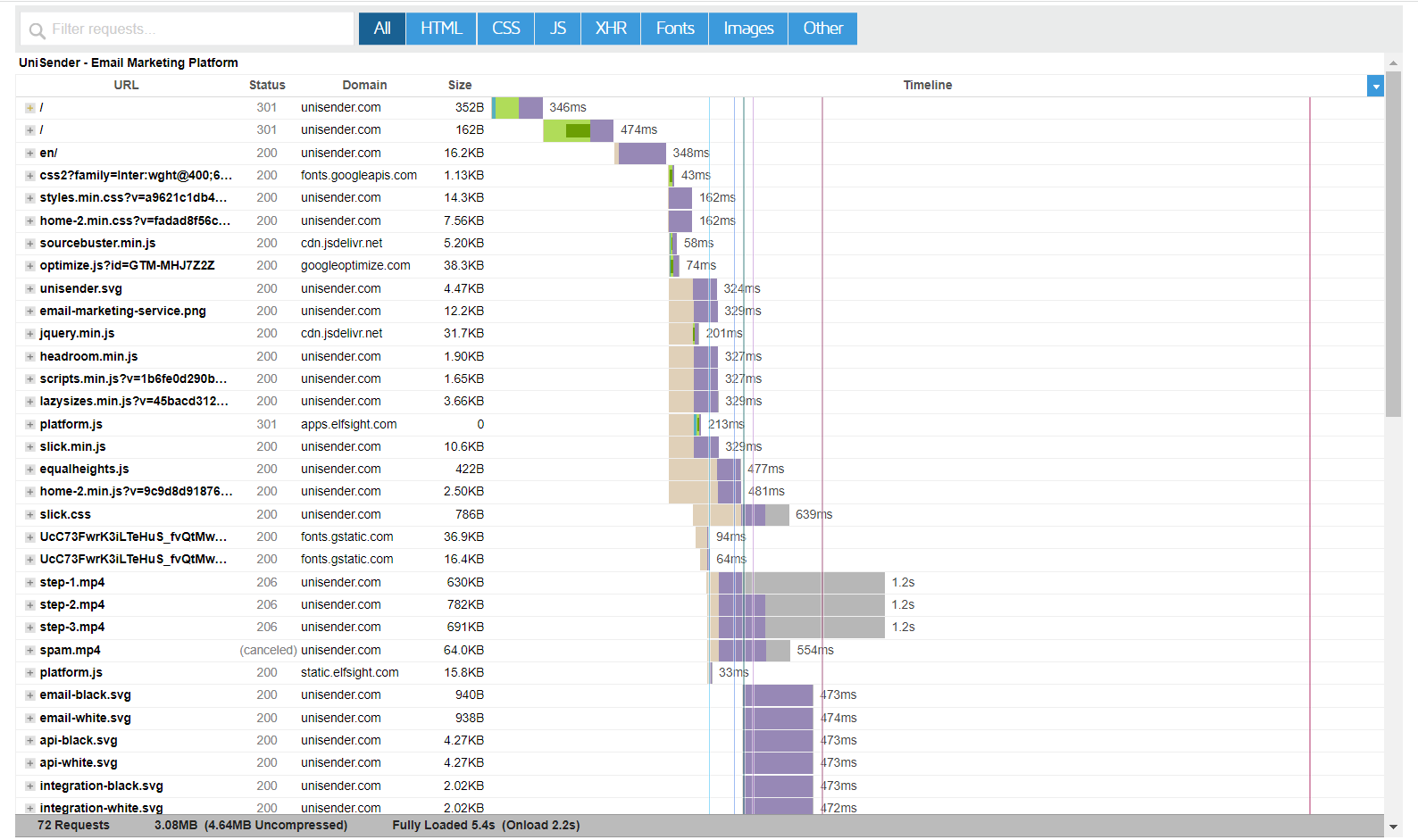Filter by Fonts tab
Viewport: 1418px width, 840px height.
click(x=675, y=29)
